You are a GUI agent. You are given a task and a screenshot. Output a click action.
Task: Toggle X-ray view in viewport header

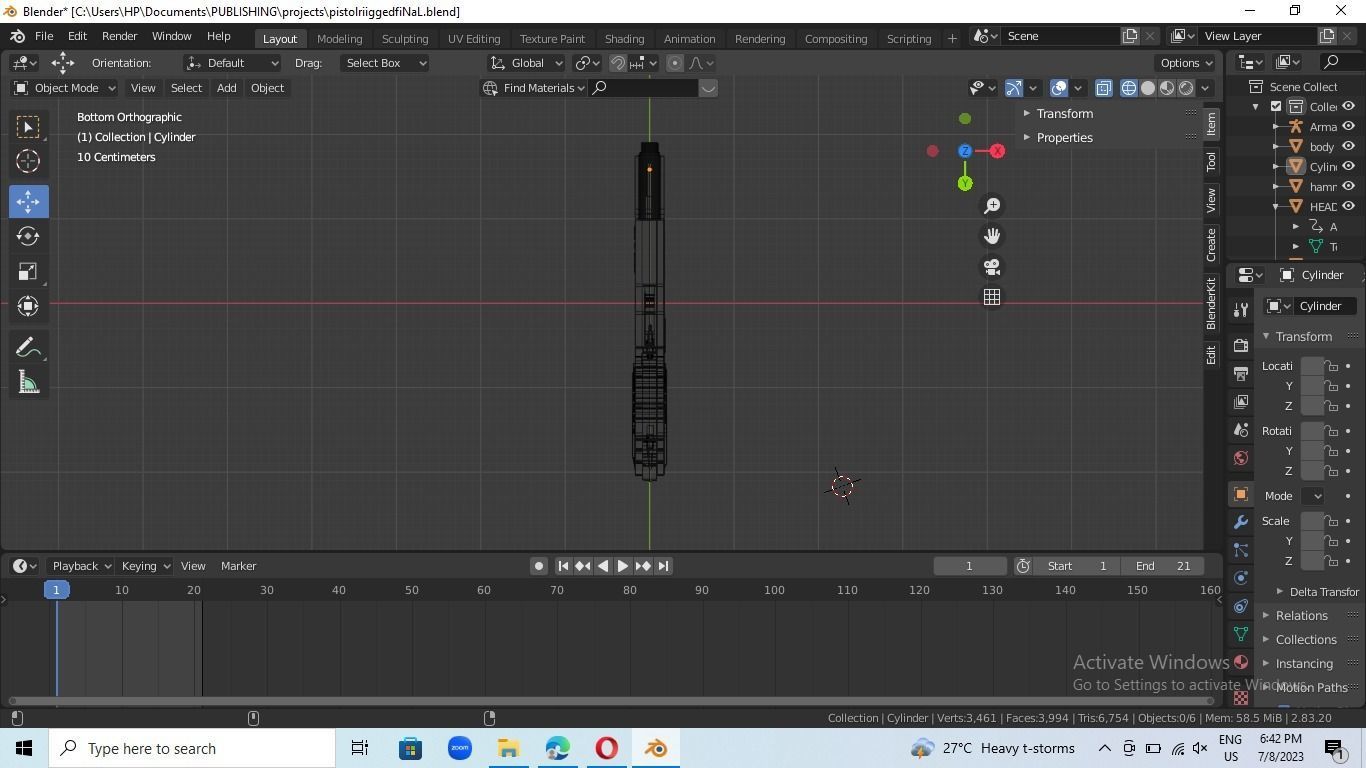[x=1103, y=88]
